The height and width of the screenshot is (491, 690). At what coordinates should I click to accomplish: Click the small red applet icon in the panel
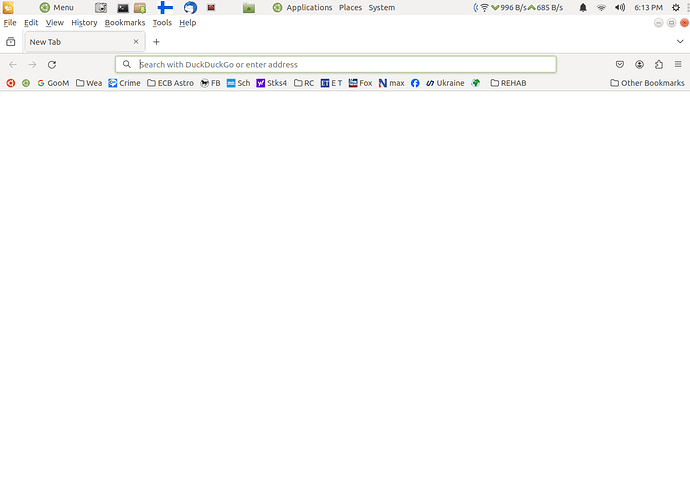tap(211, 7)
